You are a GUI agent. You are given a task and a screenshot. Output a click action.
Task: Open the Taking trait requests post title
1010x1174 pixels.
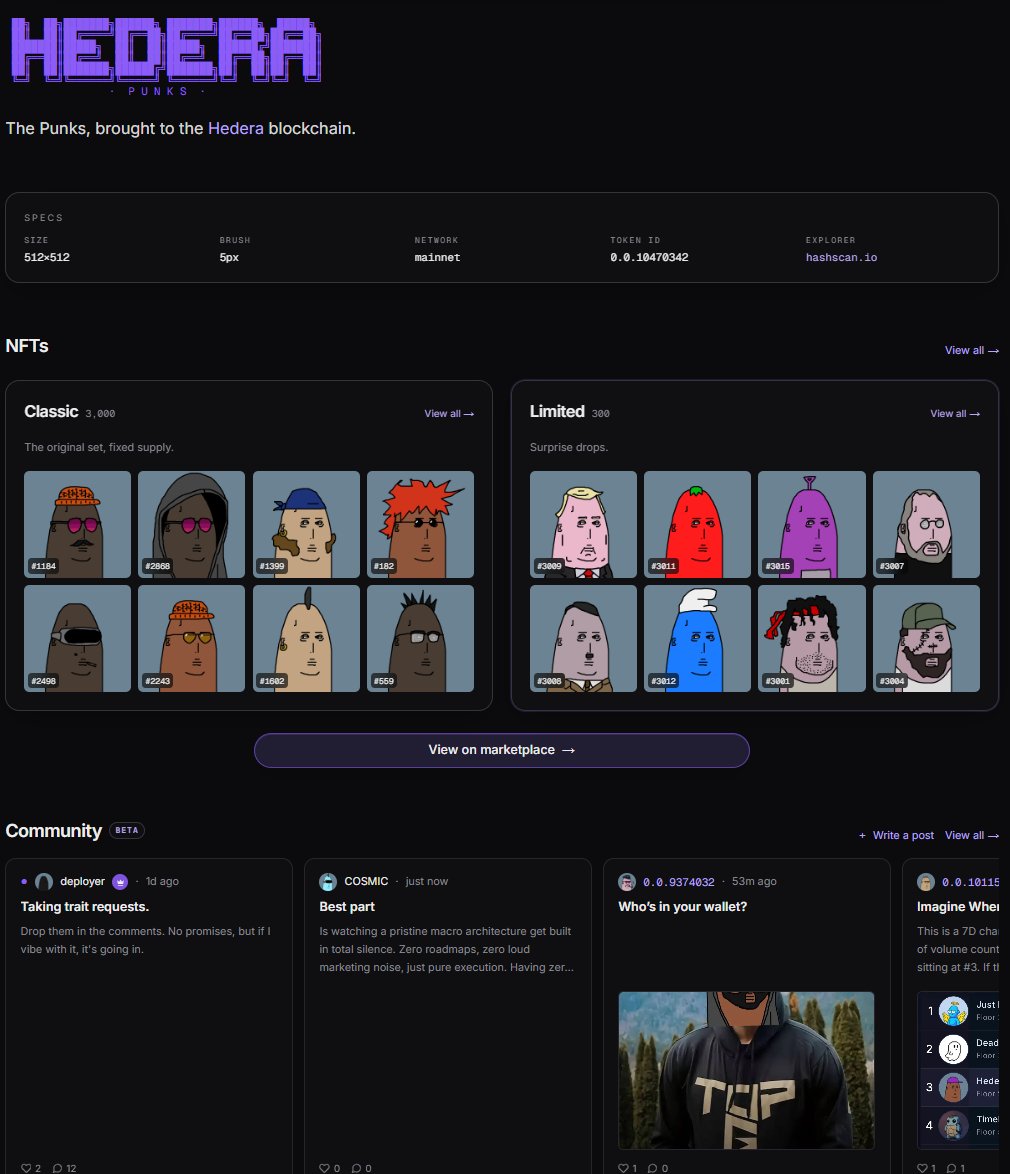[85, 907]
